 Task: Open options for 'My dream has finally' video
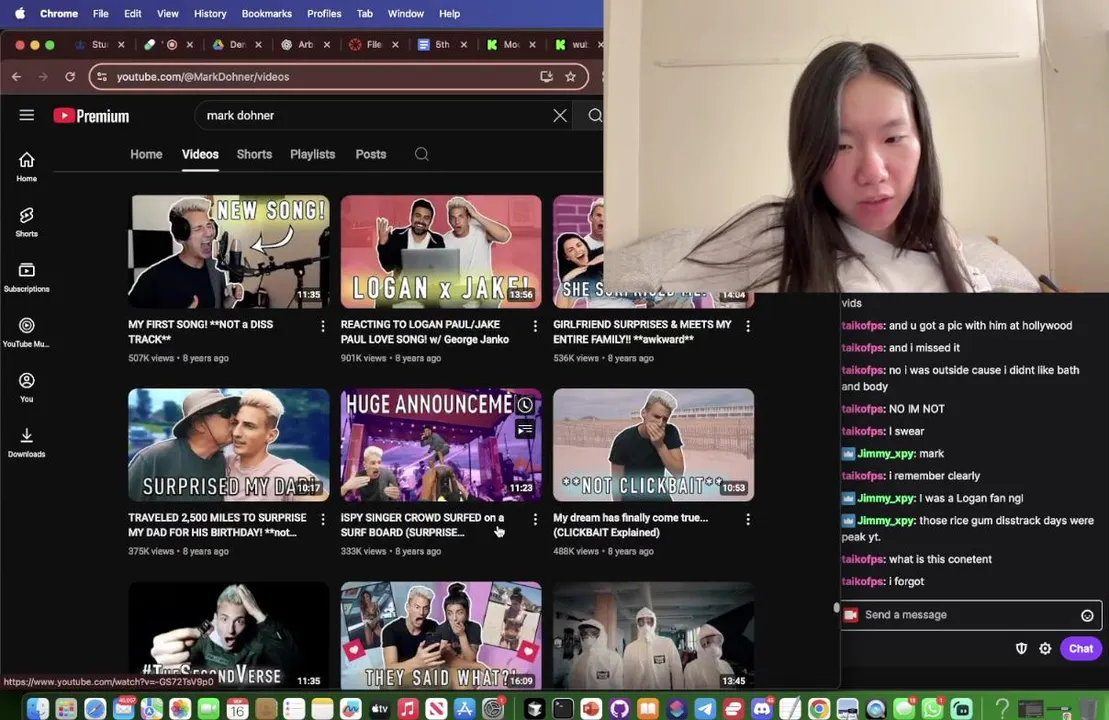(x=748, y=519)
